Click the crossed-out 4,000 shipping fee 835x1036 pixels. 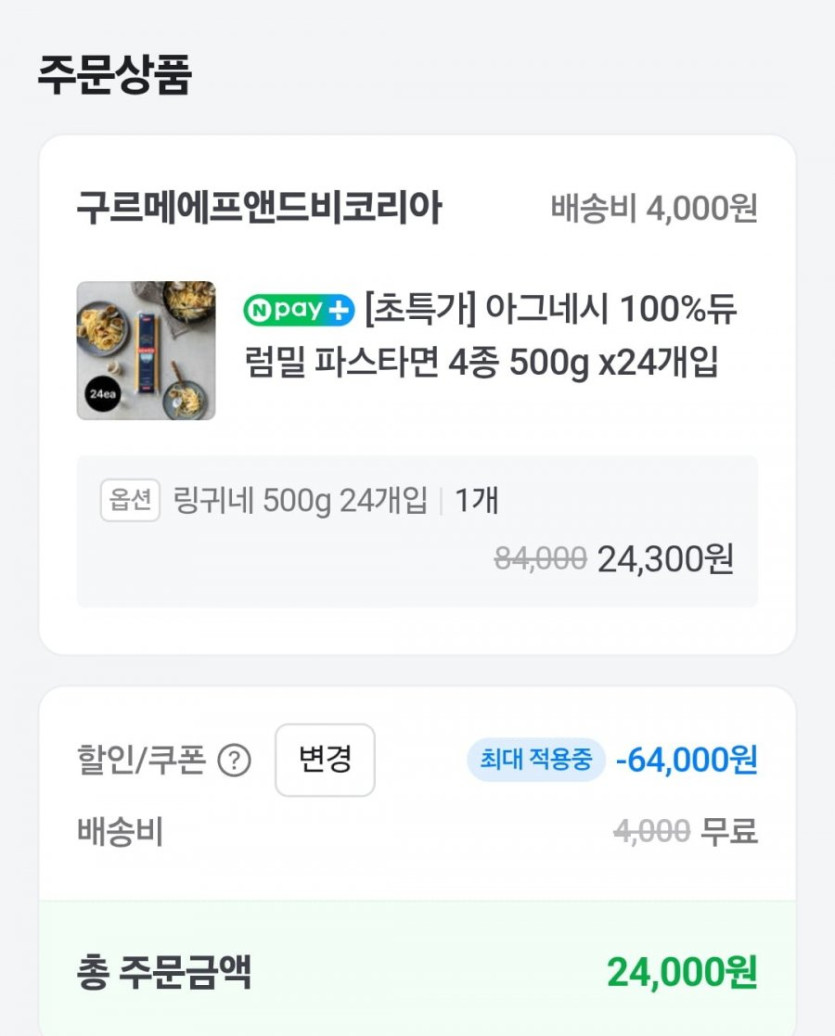pos(651,831)
